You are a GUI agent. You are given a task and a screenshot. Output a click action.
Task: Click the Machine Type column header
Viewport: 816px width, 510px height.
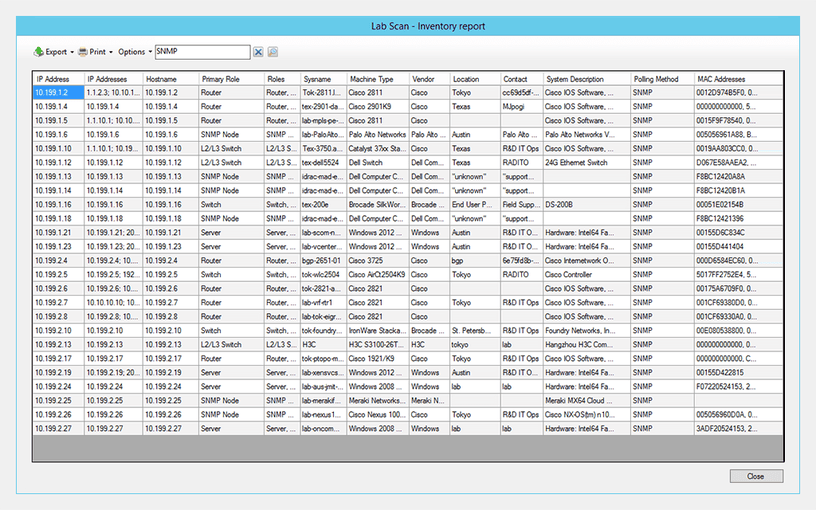pos(378,79)
